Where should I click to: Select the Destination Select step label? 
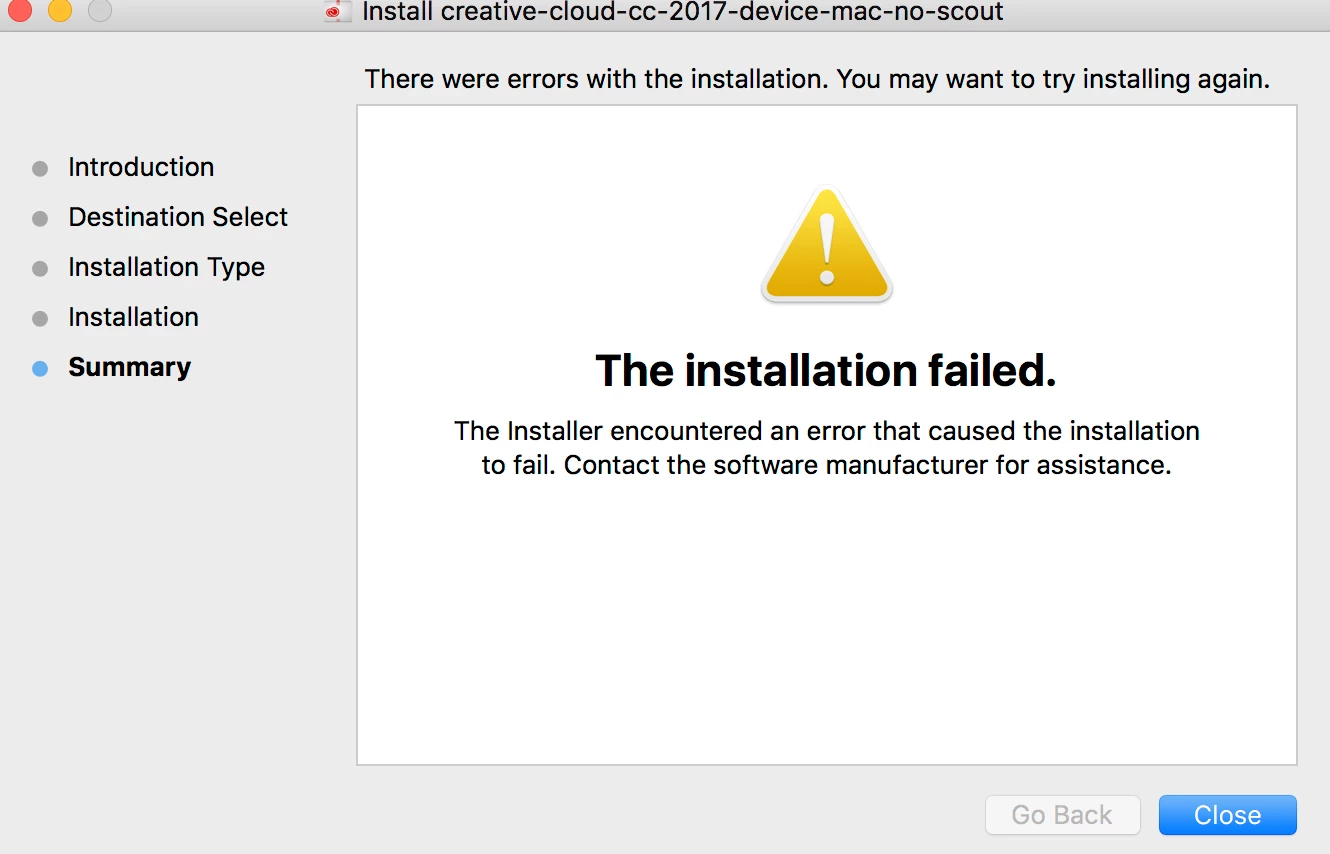(x=178, y=217)
